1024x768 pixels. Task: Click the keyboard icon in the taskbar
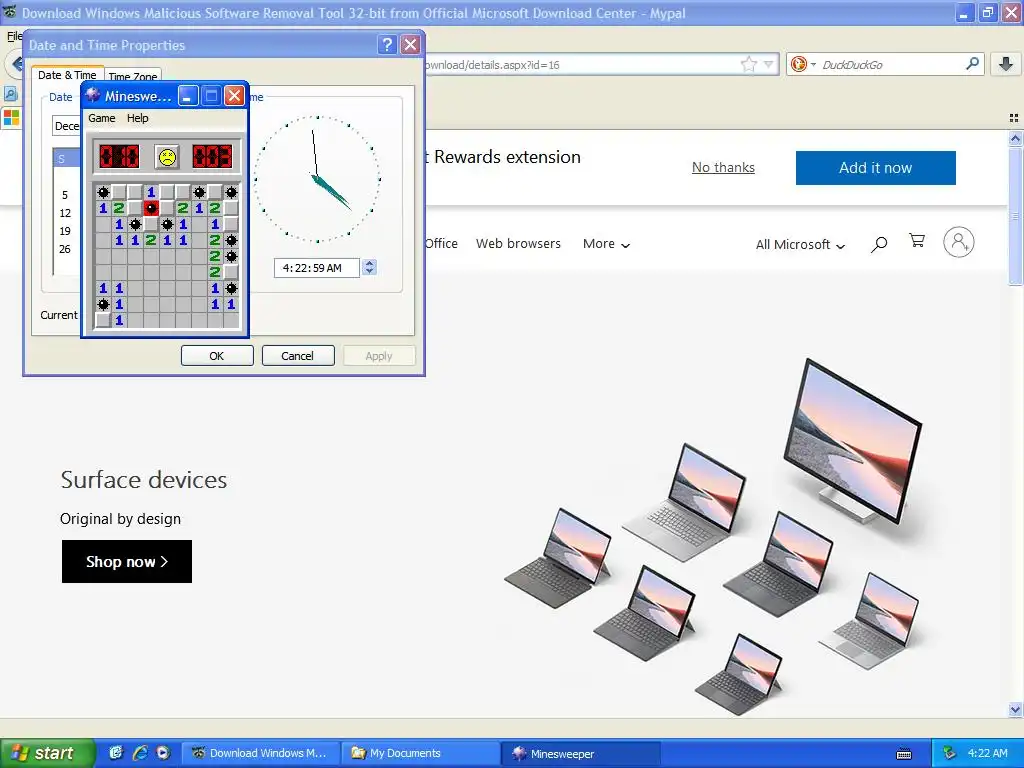904,754
